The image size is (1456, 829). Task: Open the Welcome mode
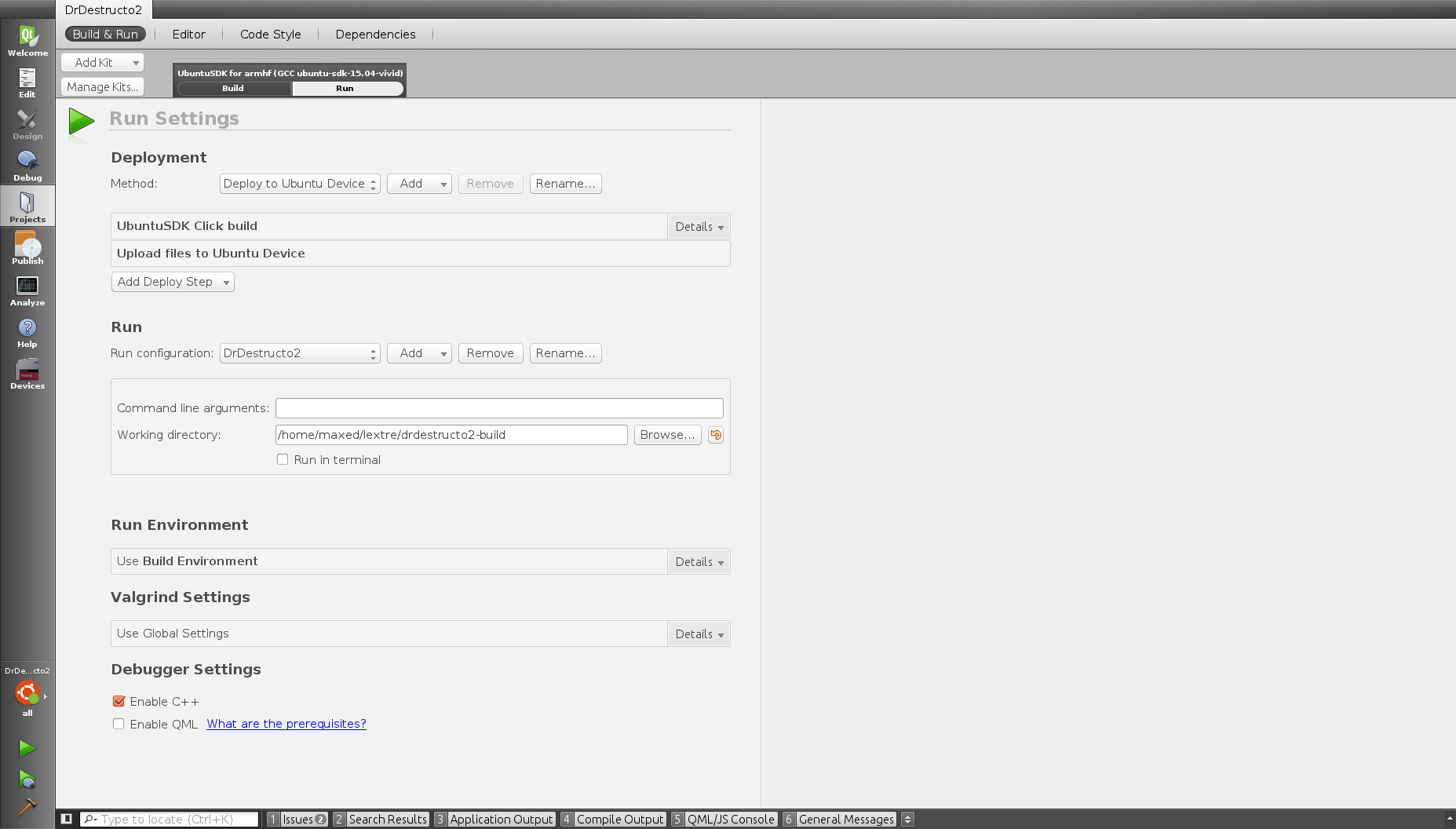(x=27, y=41)
